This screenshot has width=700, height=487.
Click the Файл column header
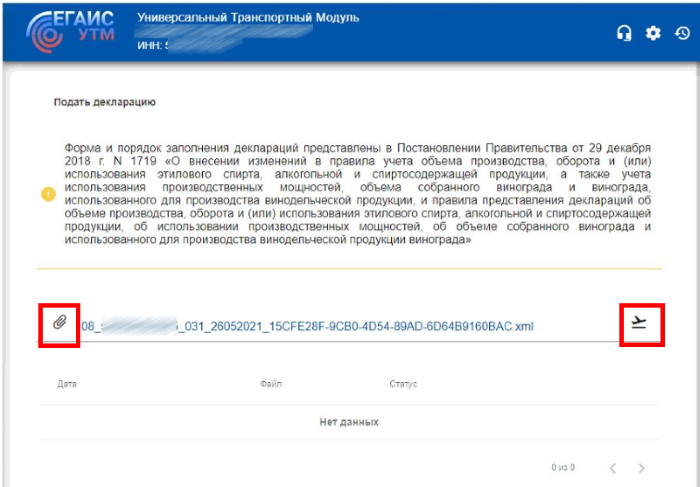(271, 384)
